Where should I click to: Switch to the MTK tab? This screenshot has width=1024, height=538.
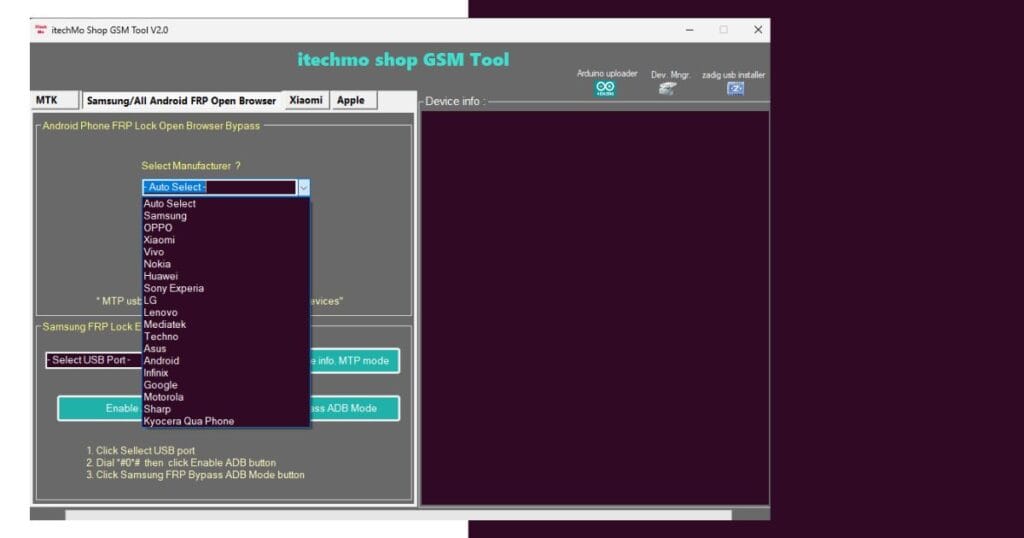click(55, 100)
